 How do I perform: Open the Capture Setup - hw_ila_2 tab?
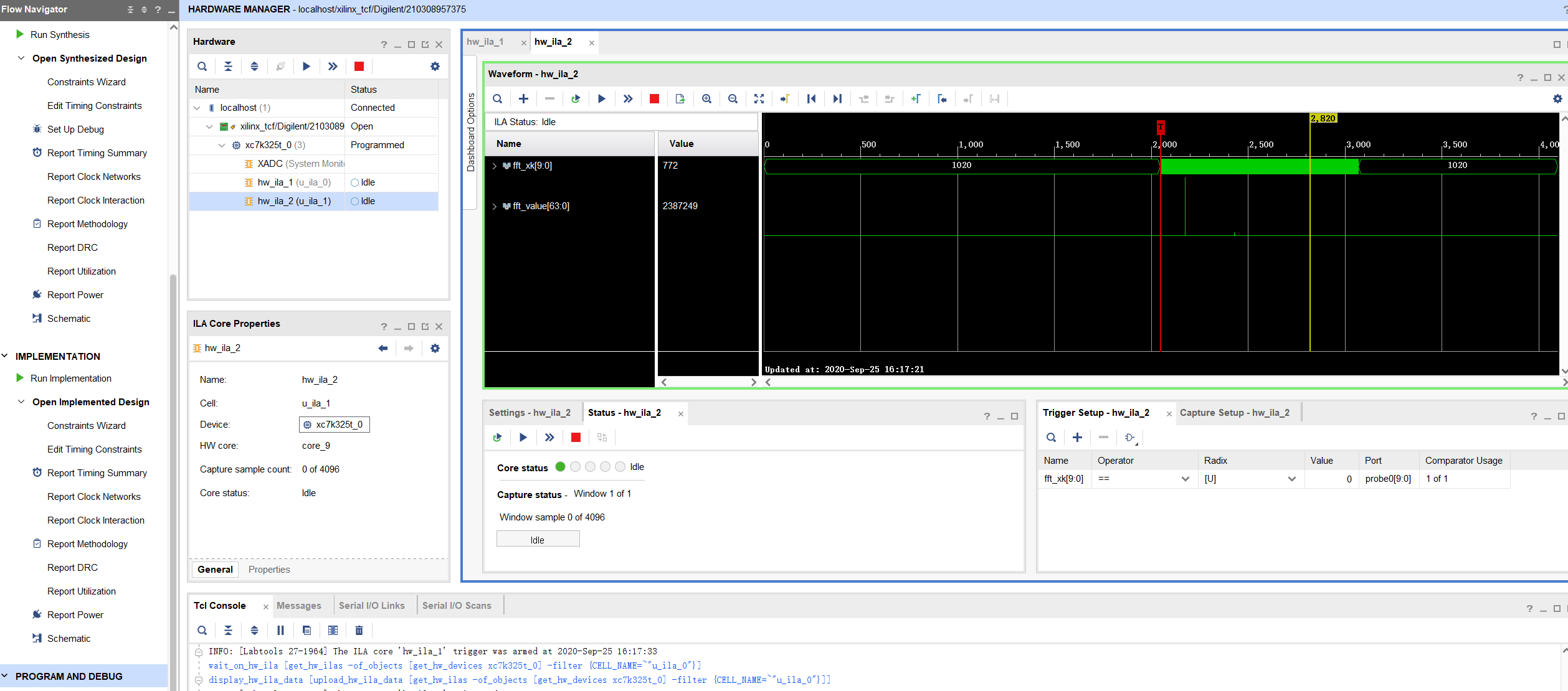point(1234,413)
